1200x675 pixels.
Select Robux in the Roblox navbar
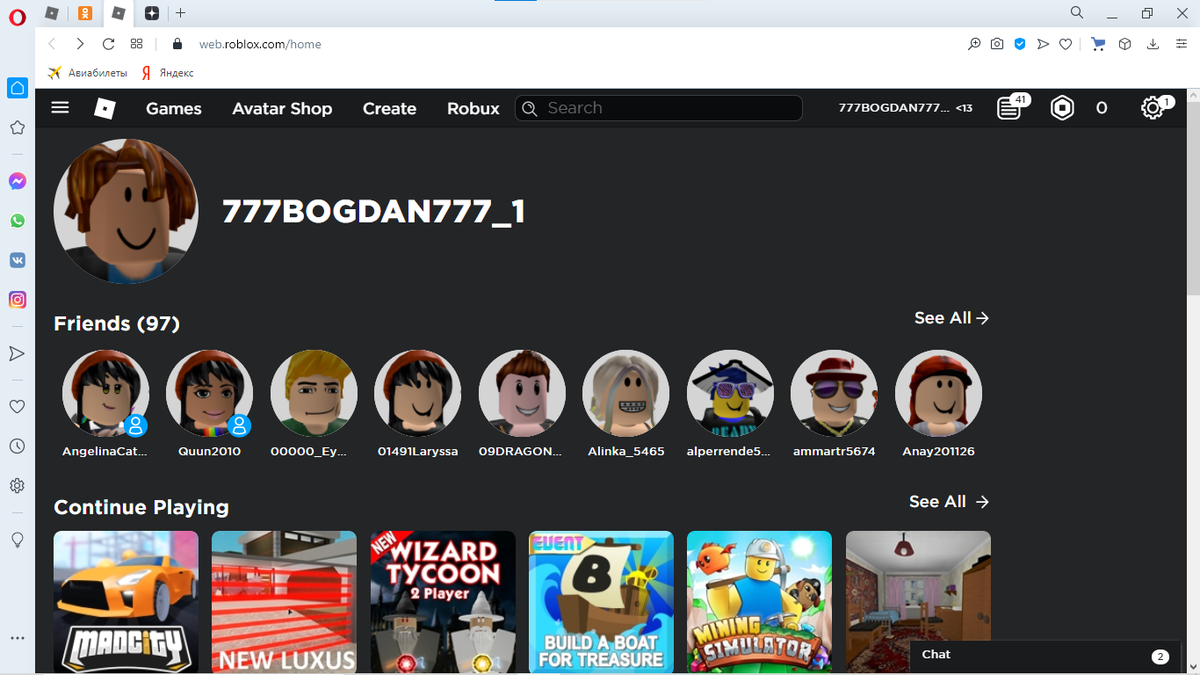473,108
